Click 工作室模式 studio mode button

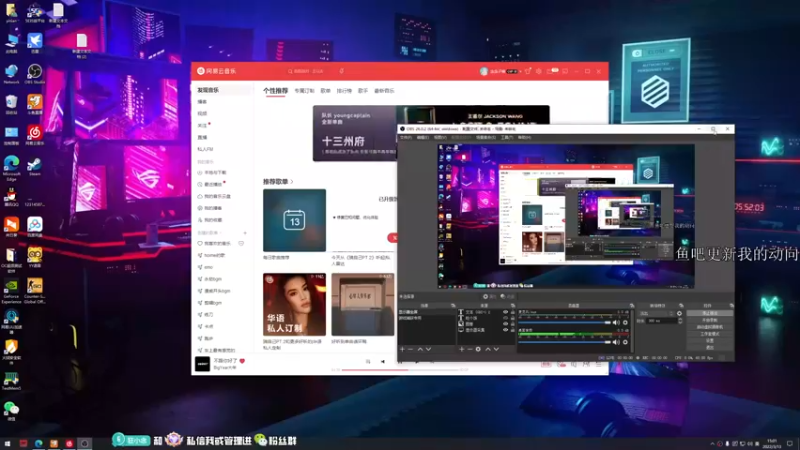[x=709, y=334]
